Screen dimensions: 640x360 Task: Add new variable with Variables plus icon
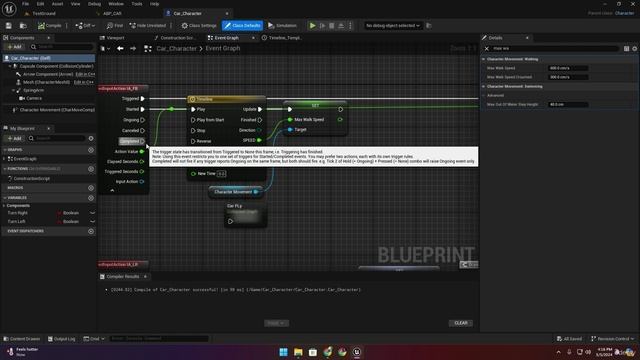(x=91, y=198)
